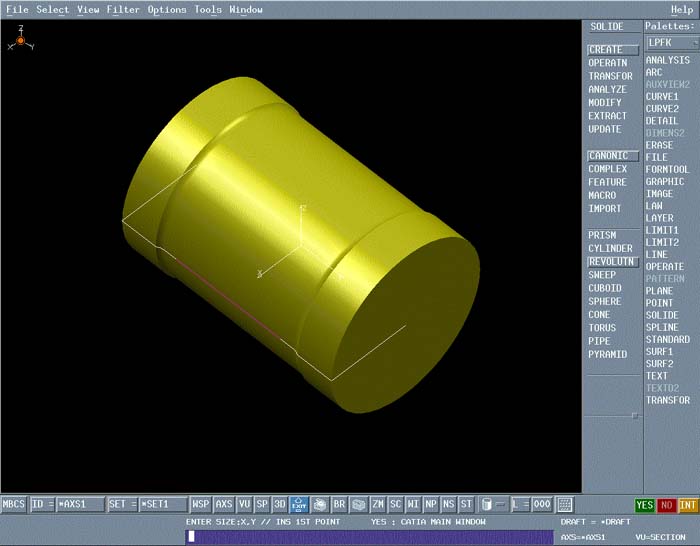This screenshot has height=546, width=700.
Task: Select the CYLINDER solid option
Action: point(610,248)
